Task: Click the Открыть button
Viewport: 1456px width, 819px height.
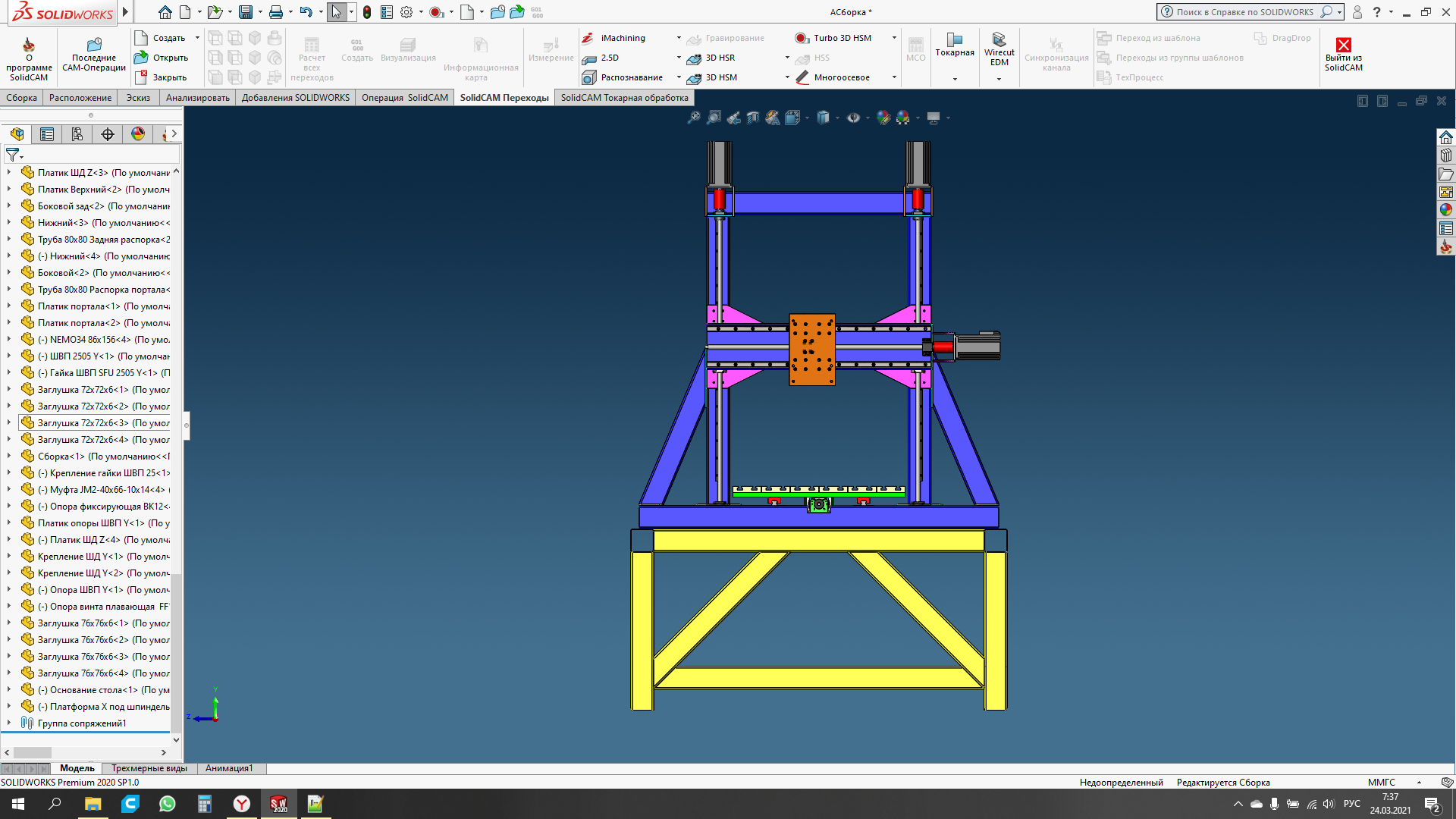Action: coord(162,58)
